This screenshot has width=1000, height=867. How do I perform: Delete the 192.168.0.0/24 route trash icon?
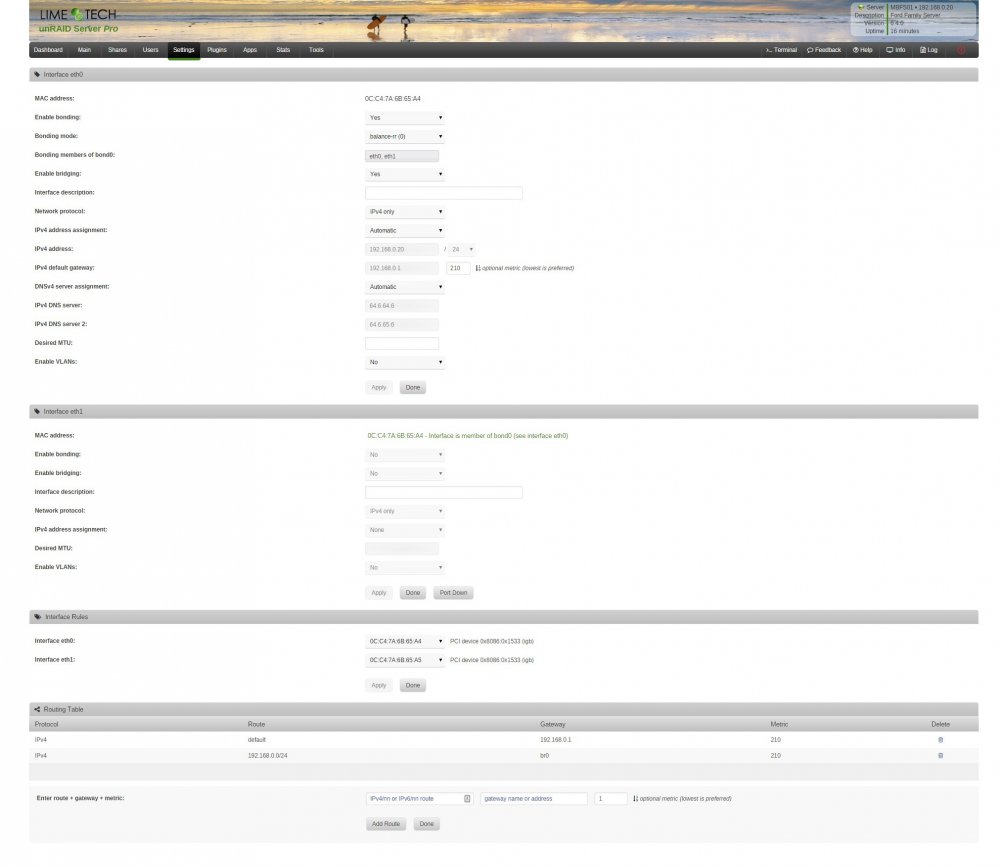(940, 755)
